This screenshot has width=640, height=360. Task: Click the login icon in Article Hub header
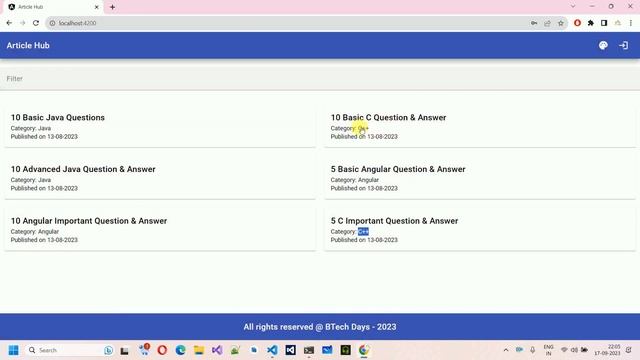pos(623,45)
